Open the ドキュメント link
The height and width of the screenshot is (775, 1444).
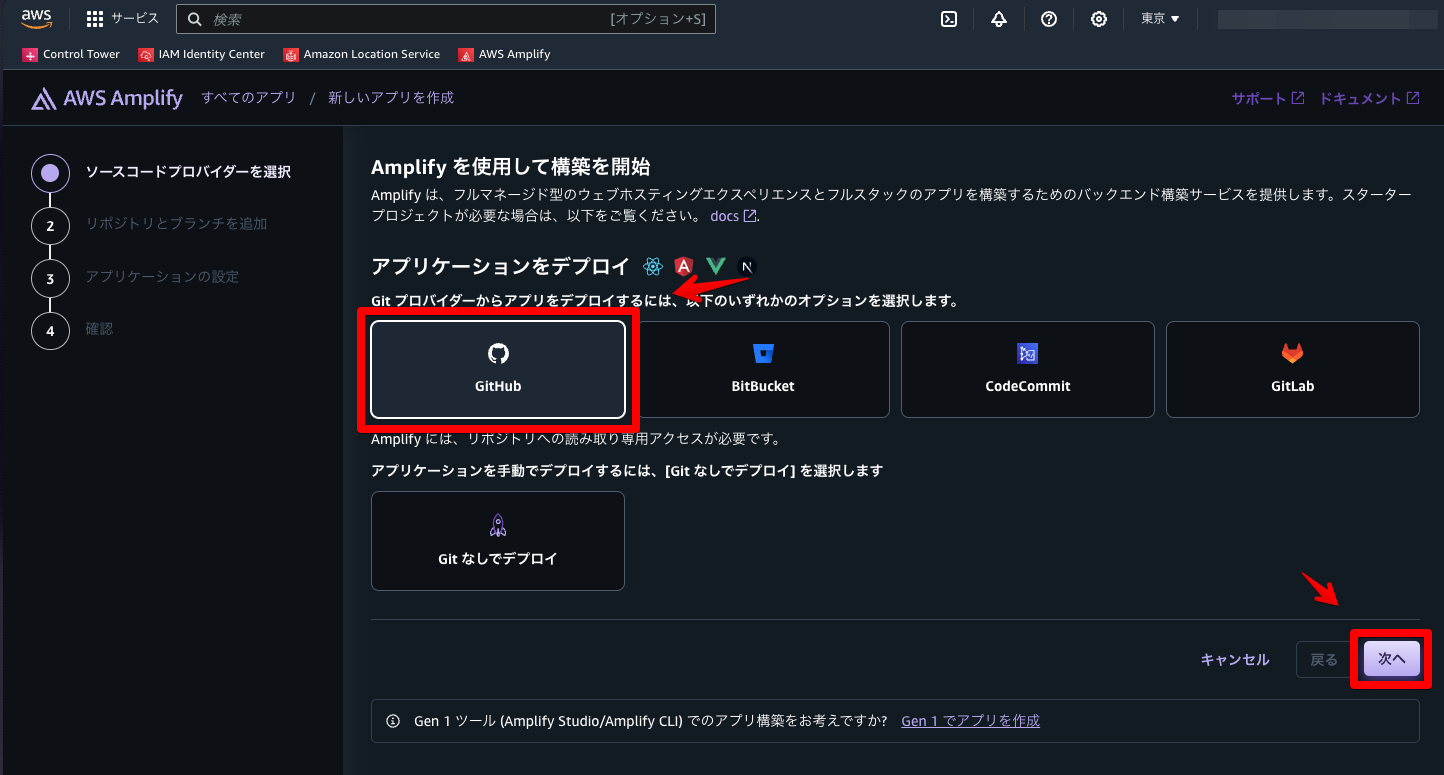click(x=1369, y=98)
